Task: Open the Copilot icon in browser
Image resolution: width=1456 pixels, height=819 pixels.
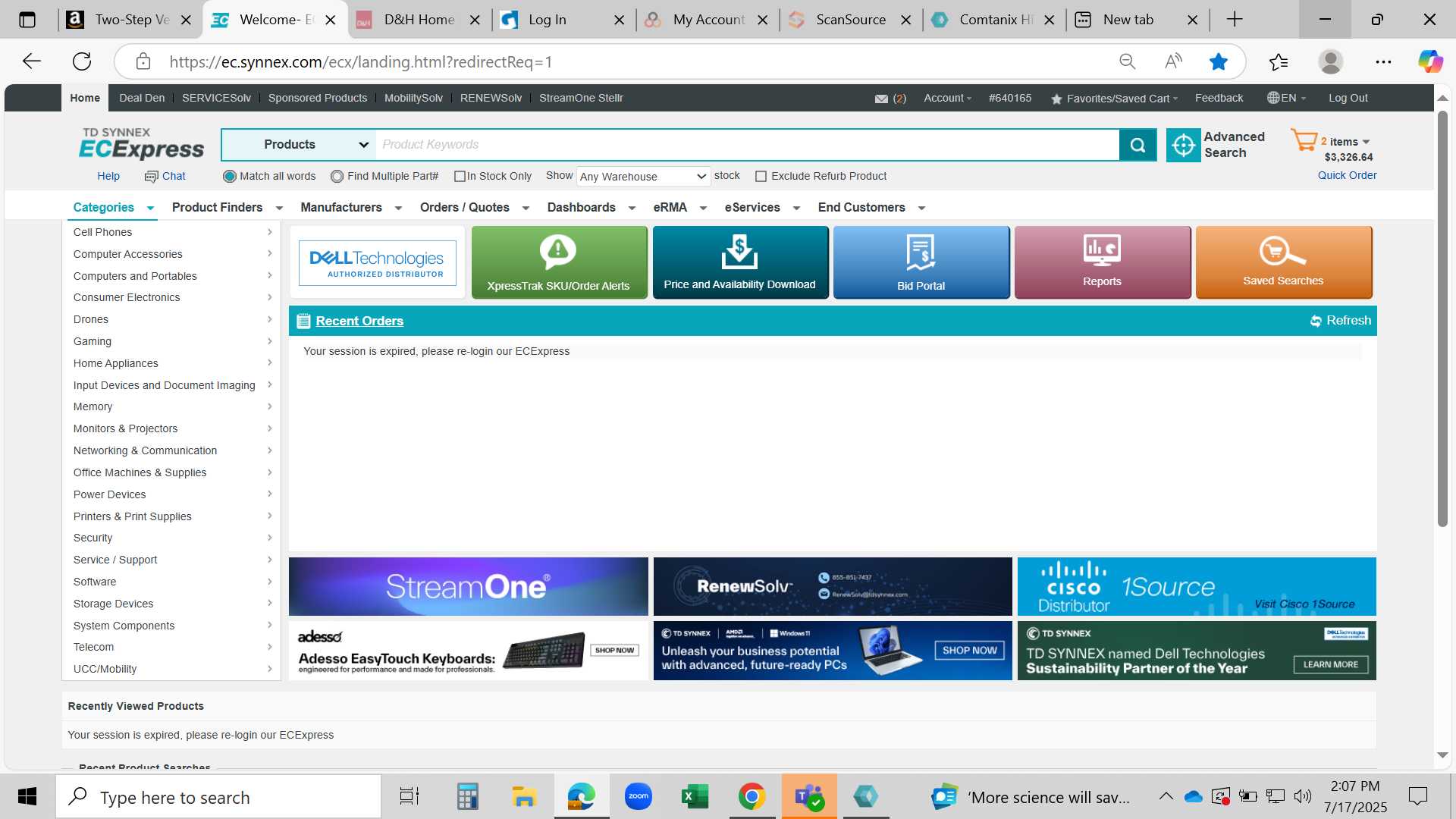Action: (x=1431, y=61)
